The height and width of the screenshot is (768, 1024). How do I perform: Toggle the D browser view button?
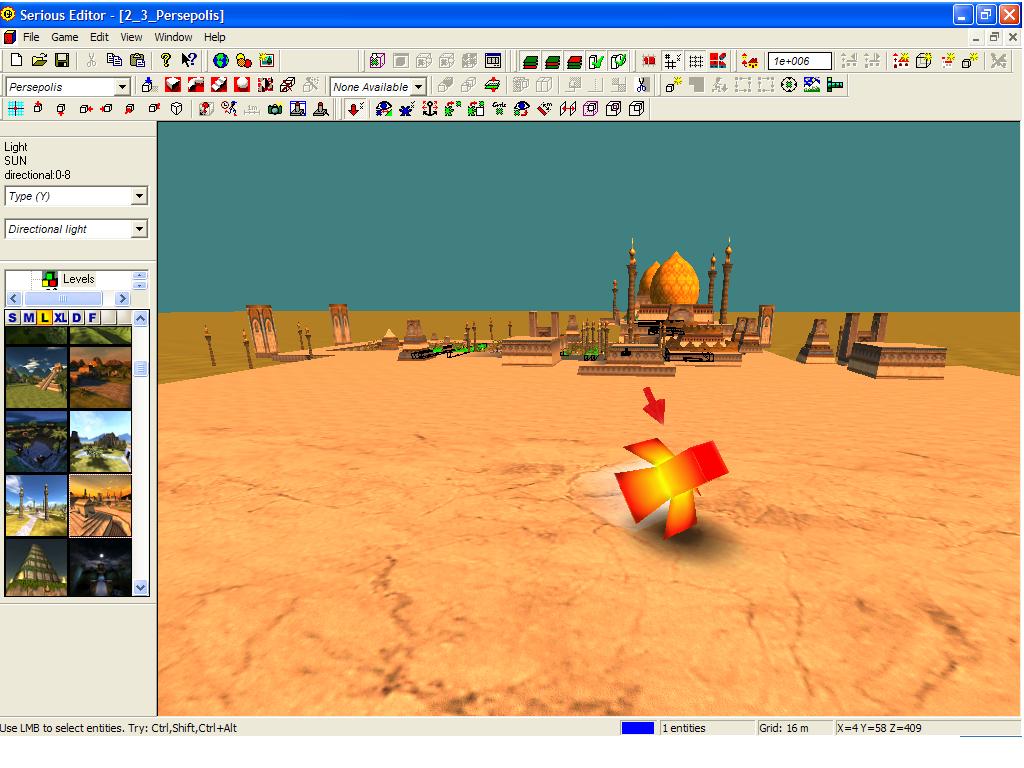[x=77, y=318]
